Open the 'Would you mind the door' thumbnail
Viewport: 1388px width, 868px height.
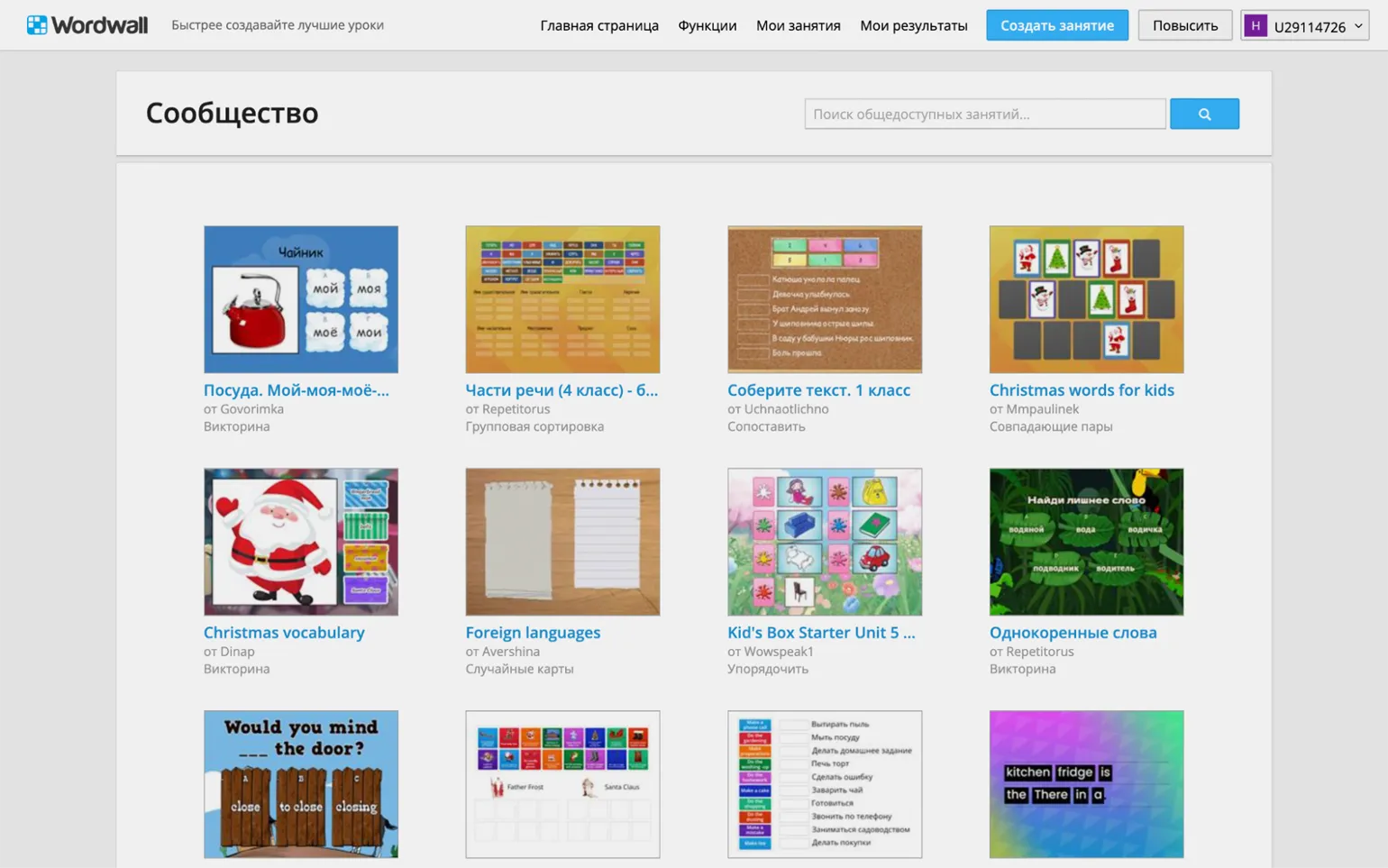(300, 783)
